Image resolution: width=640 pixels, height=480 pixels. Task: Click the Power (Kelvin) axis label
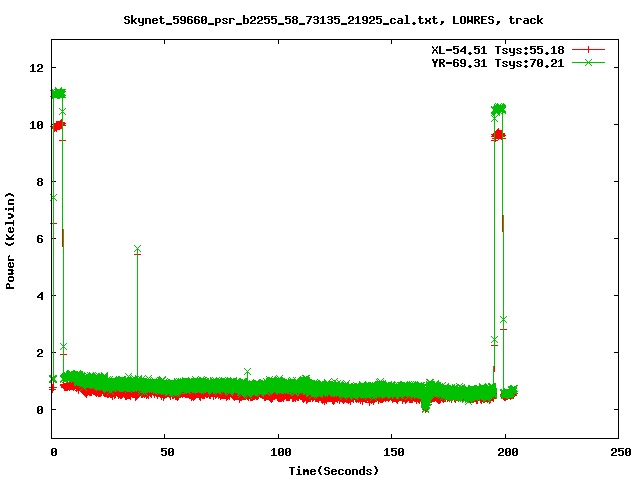pyautogui.click(x=10, y=241)
